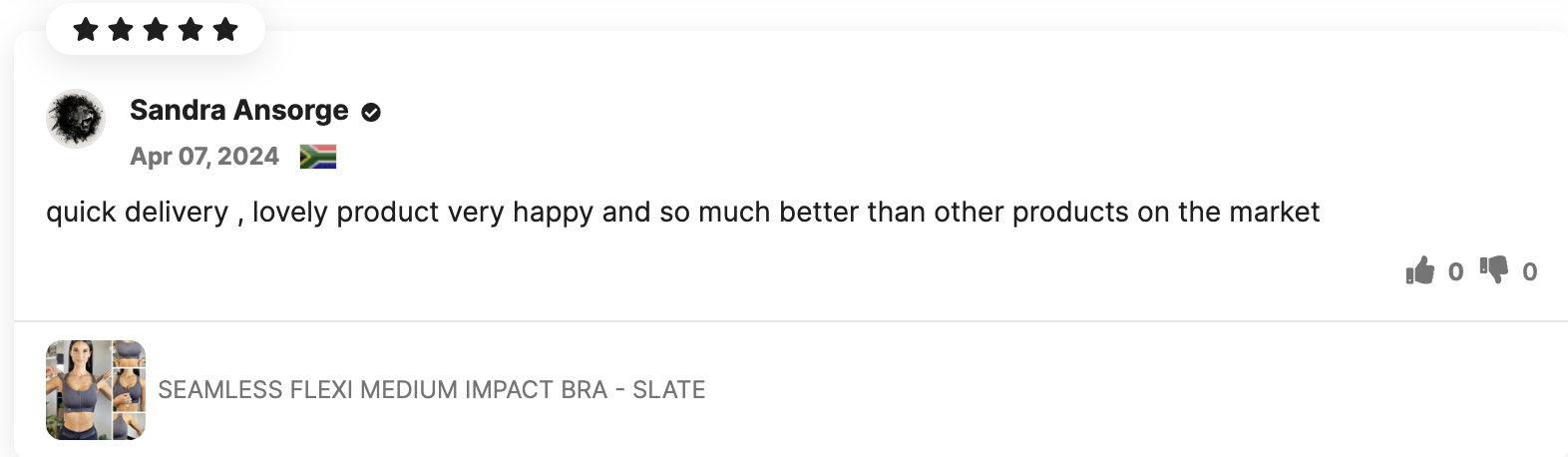Dislike the review with the thumbs-down icon
The image size is (1568, 457).
[1494, 269]
